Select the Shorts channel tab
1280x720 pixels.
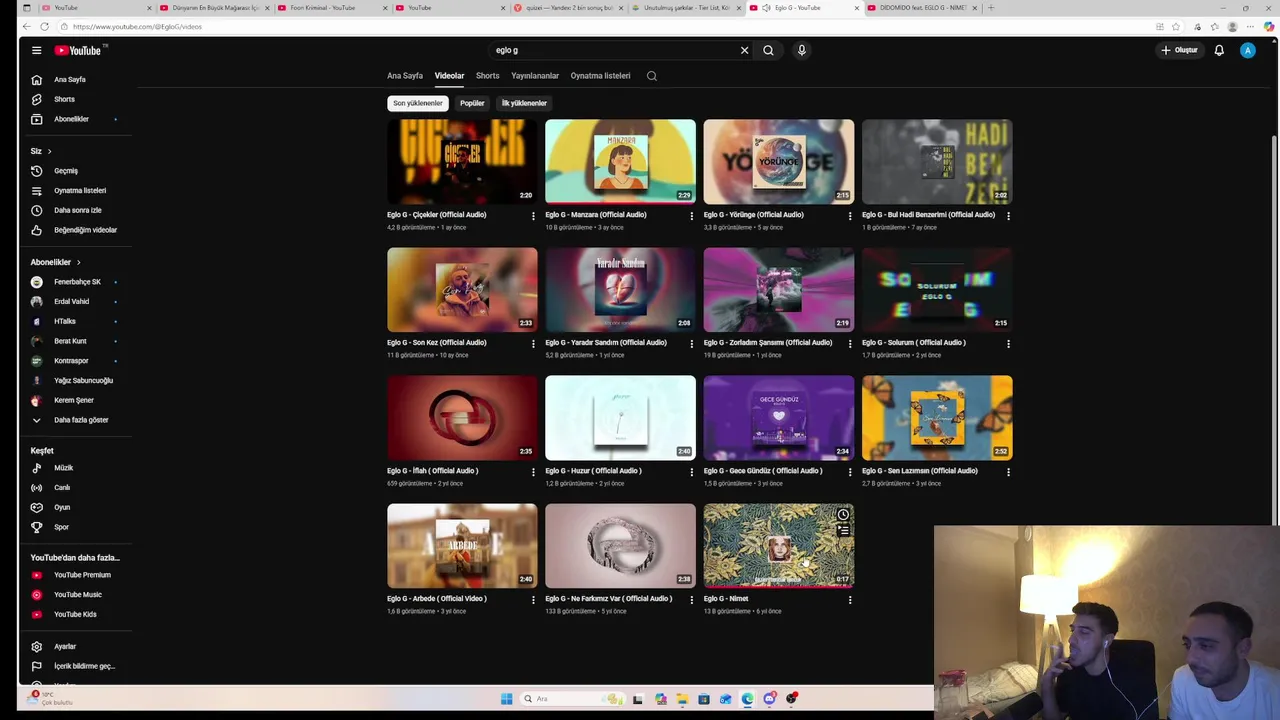[x=488, y=76]
